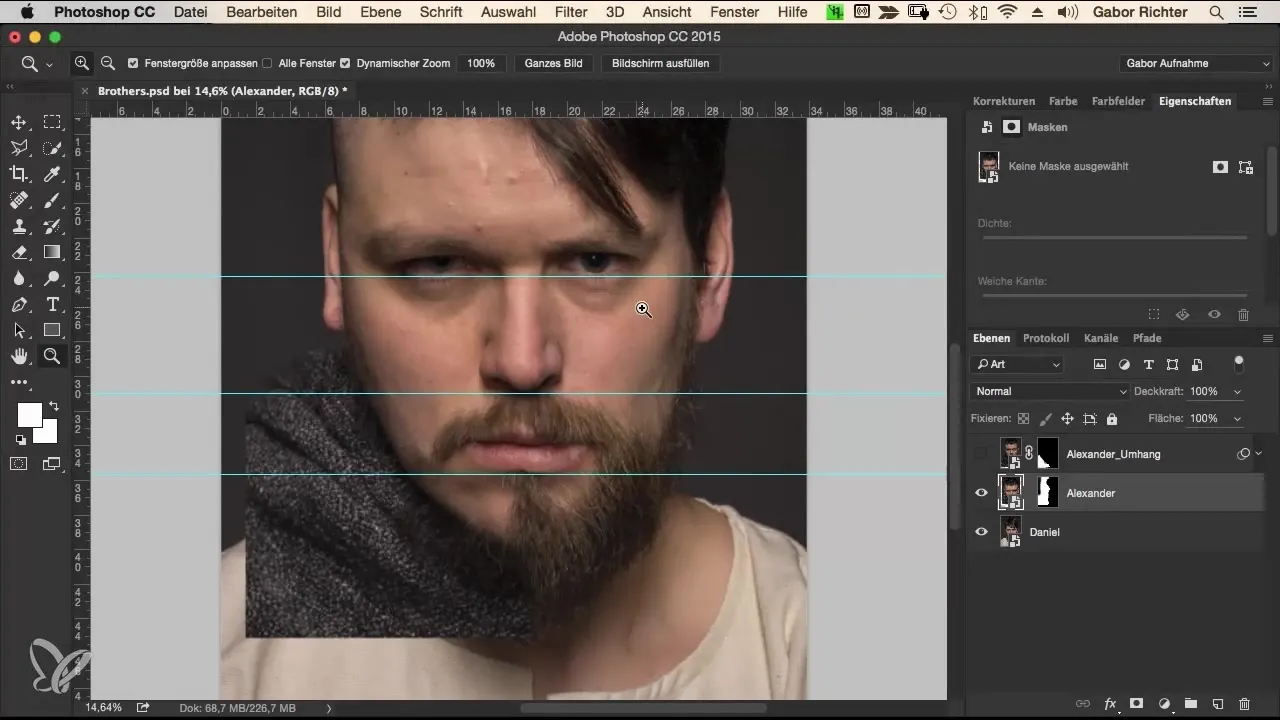The width and height of the screenshot is (1280, 720).
Task: Toggle lock position of the layer
Action: coord(1067,419)
